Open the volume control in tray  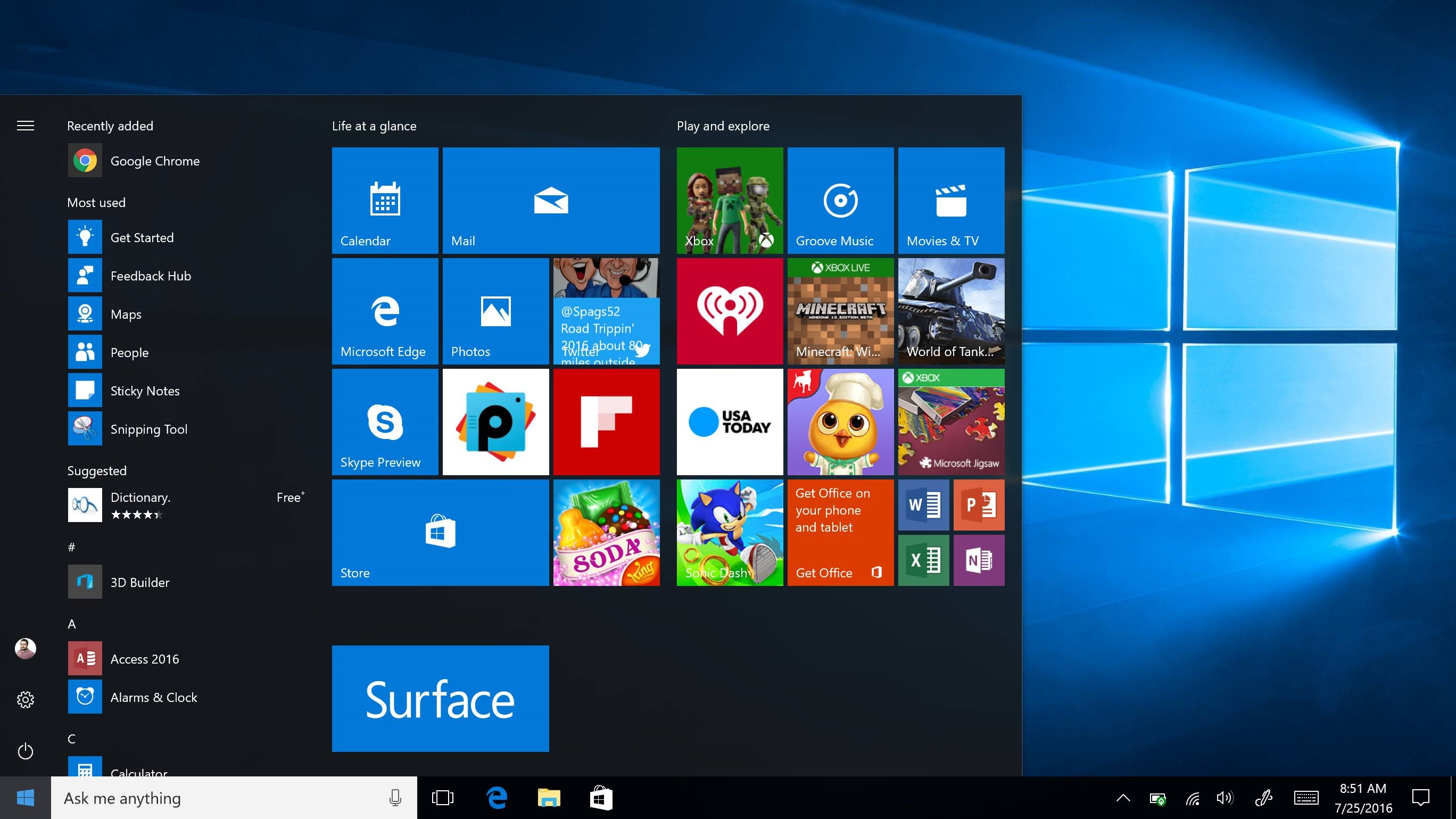[1225, 798]
